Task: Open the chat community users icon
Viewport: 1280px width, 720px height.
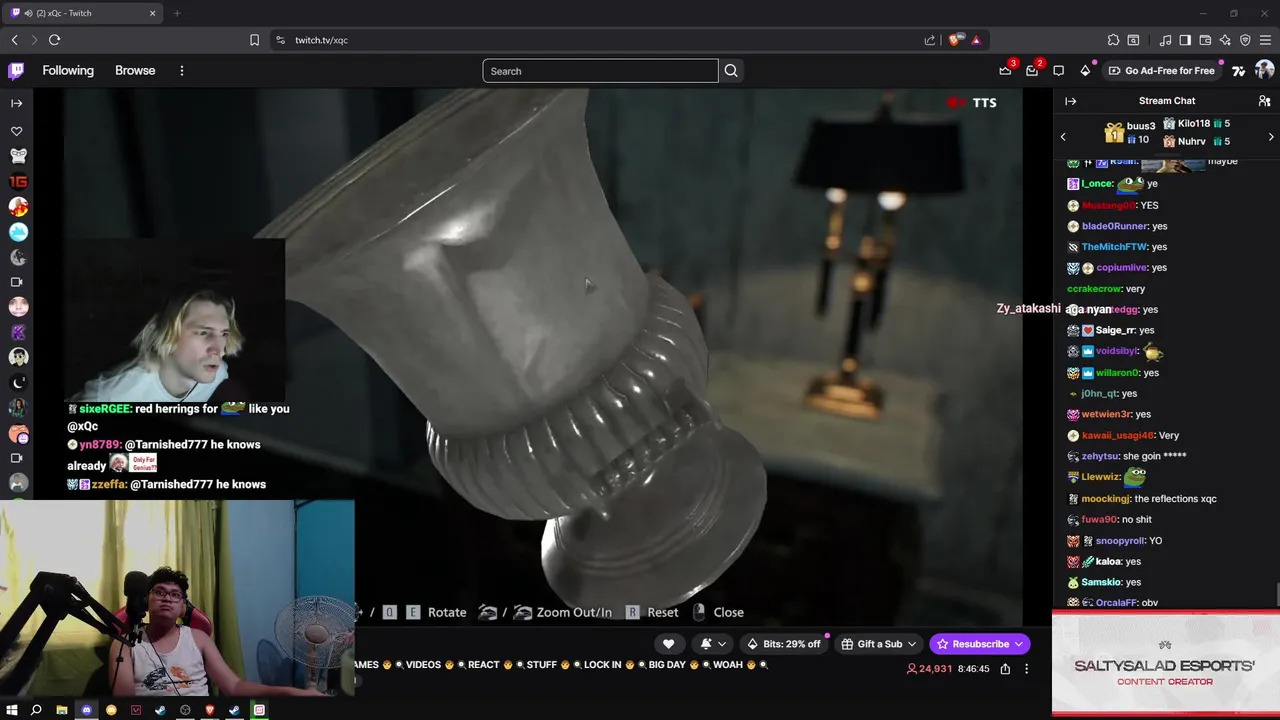Action: [x=1264, y=101]
